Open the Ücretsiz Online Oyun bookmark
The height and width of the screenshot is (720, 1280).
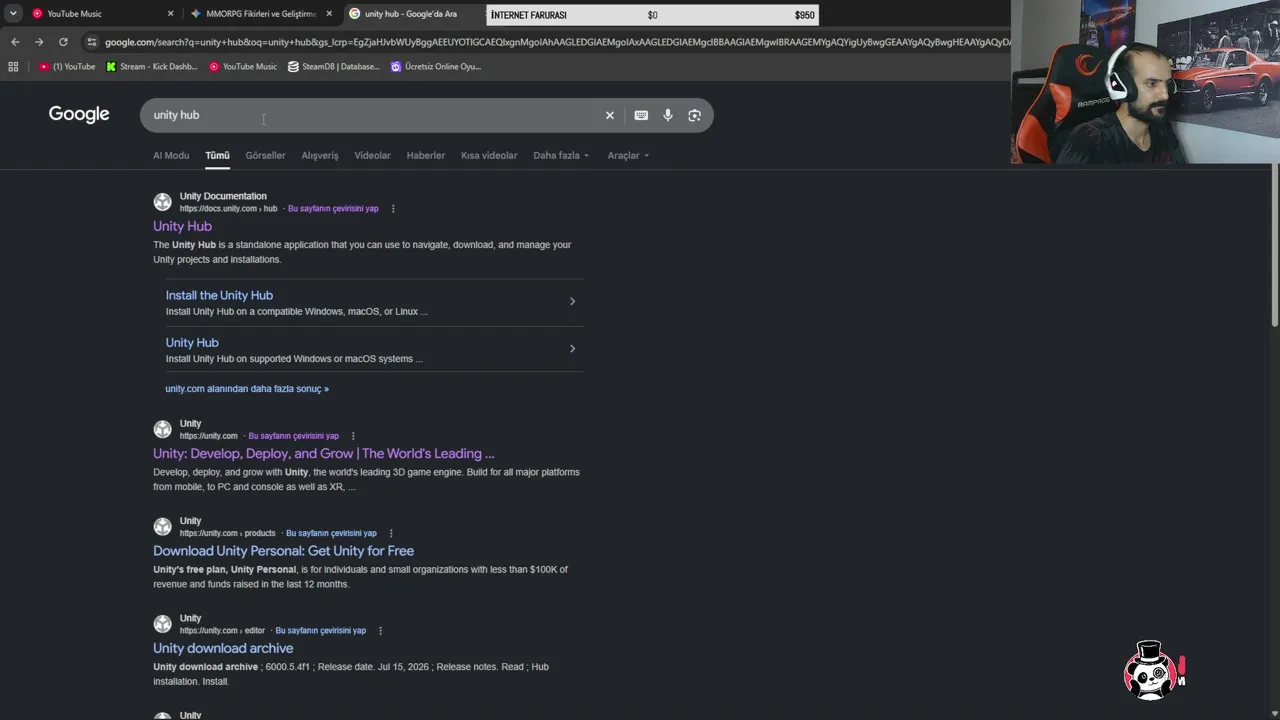[x=436, y=67]
